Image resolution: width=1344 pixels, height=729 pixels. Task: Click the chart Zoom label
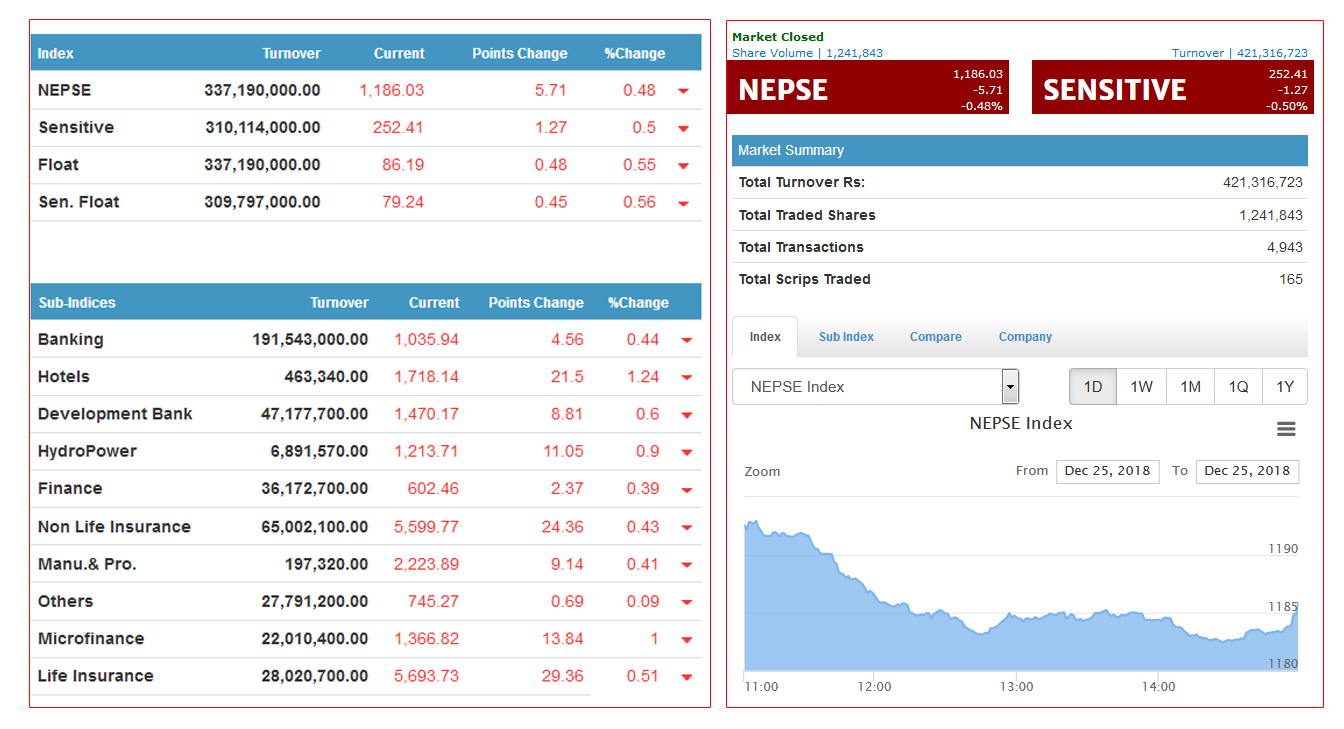pyautogui.click(x=762, y=471)
